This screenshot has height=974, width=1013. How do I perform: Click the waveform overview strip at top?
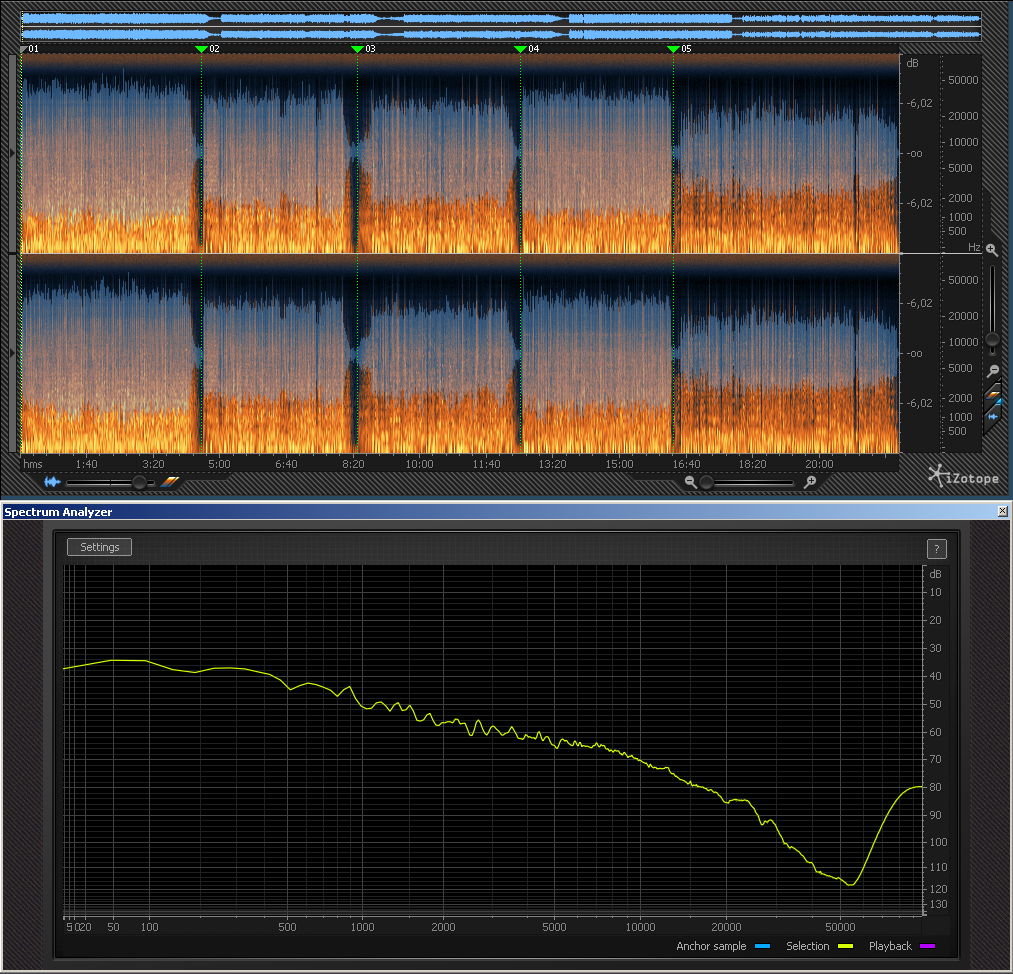500,26
